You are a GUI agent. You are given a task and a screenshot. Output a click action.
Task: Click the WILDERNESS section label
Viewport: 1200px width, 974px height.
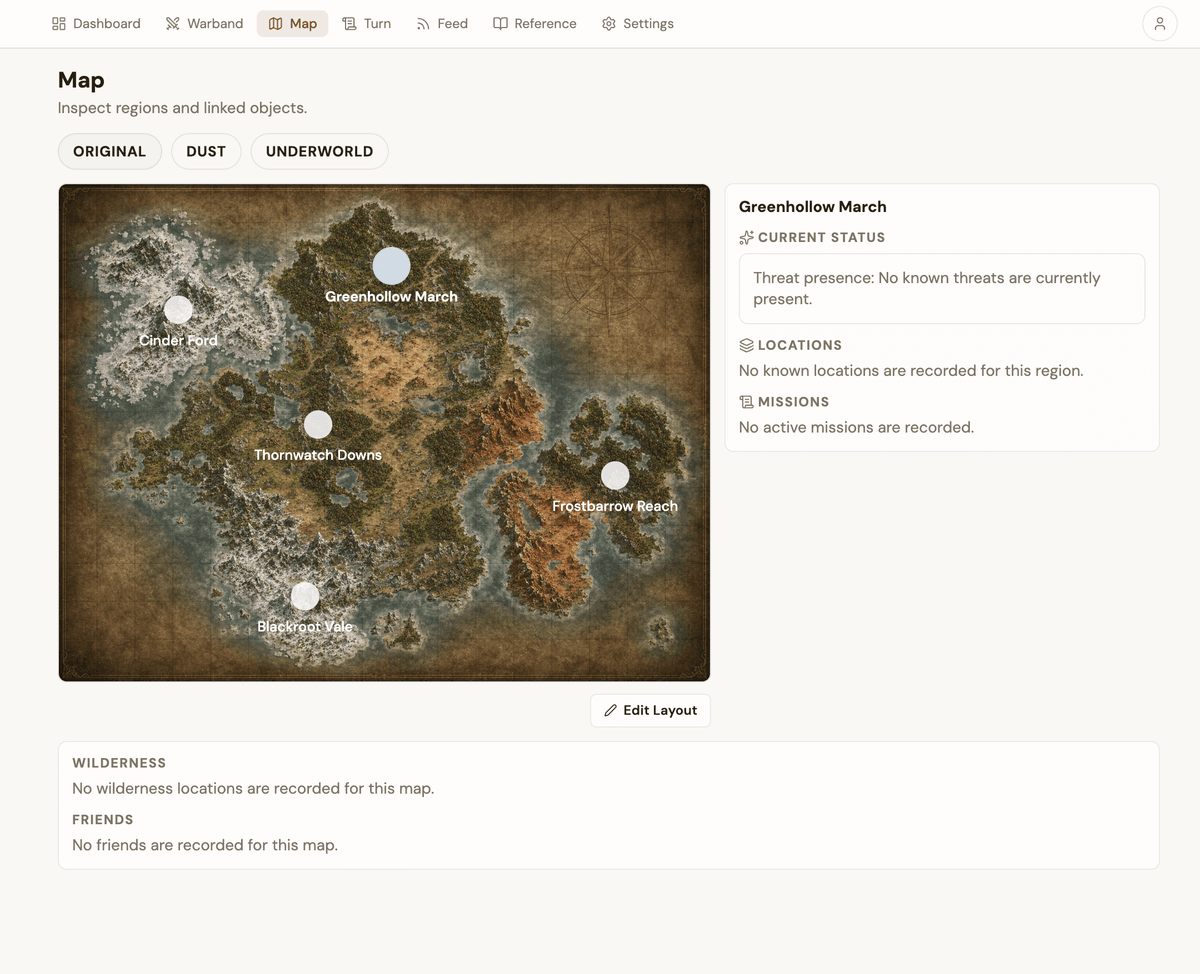click(119, 763)
